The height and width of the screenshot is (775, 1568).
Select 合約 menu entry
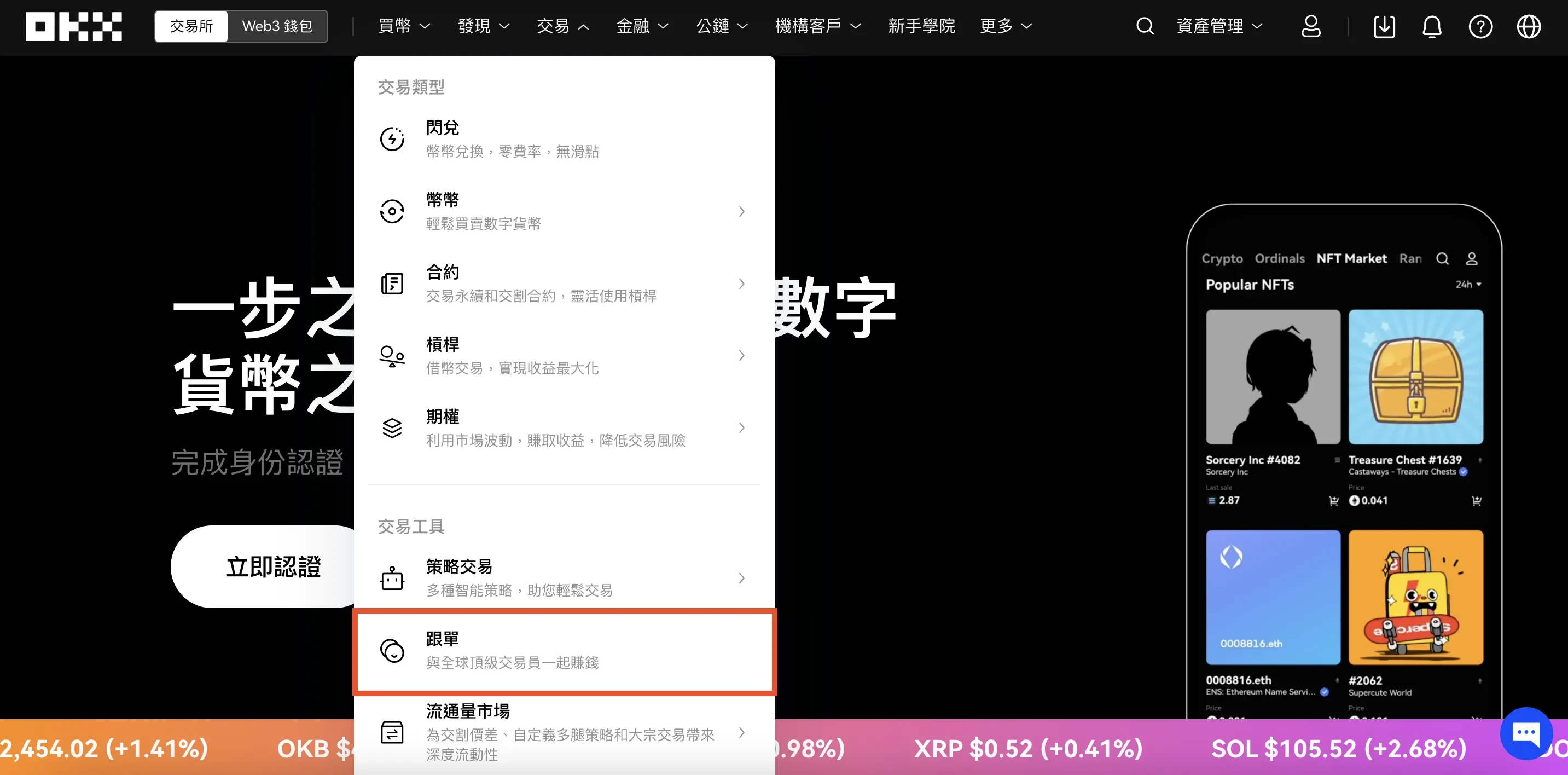tap(564, 284)
